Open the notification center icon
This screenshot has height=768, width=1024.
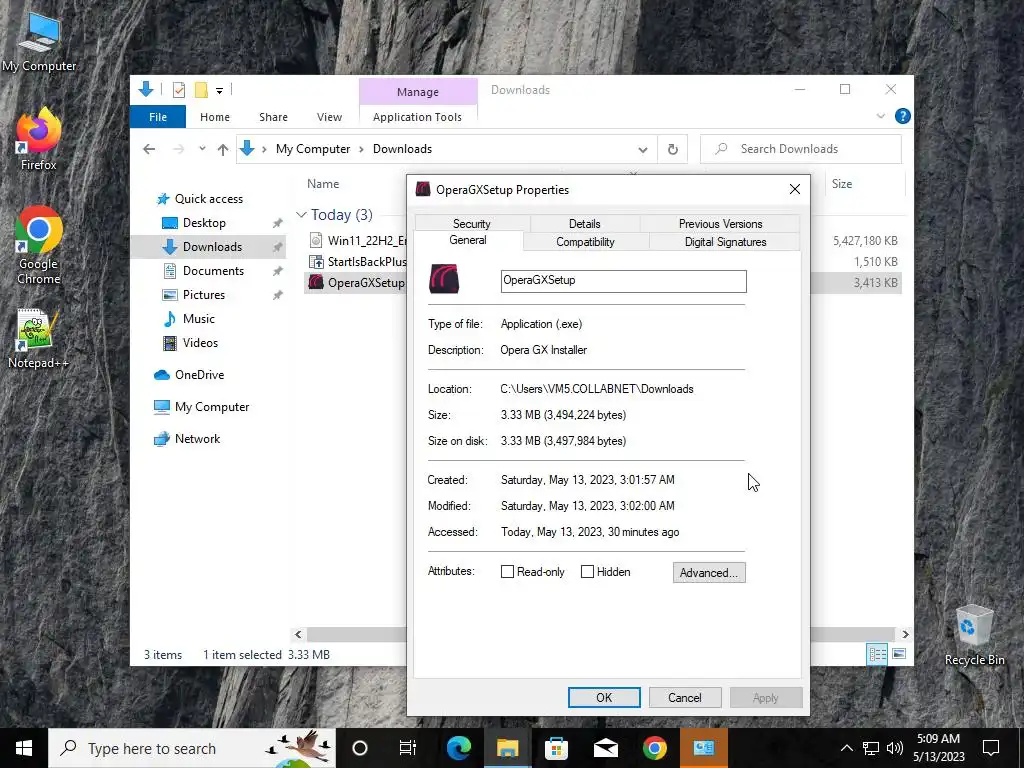click(991, 748)
